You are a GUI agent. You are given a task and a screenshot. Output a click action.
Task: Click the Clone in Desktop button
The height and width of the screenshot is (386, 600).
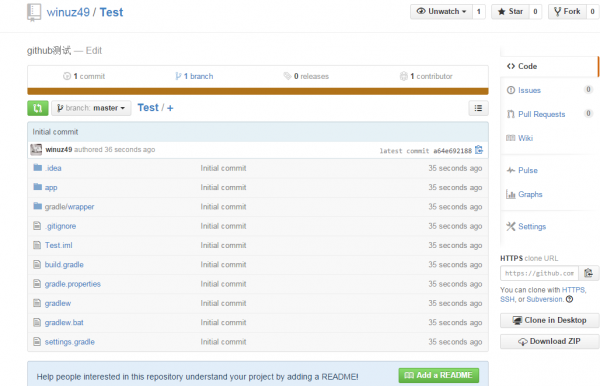pos(549,320)
